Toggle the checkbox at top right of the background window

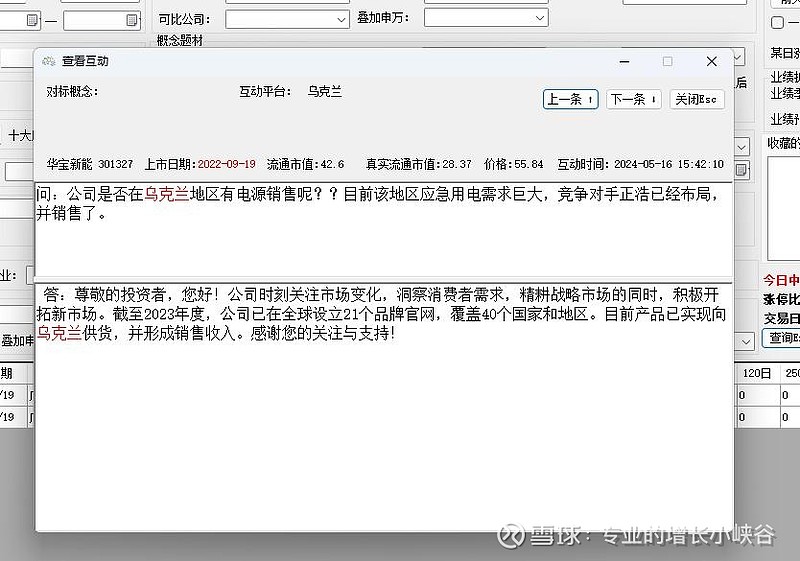tap(778, 22)
